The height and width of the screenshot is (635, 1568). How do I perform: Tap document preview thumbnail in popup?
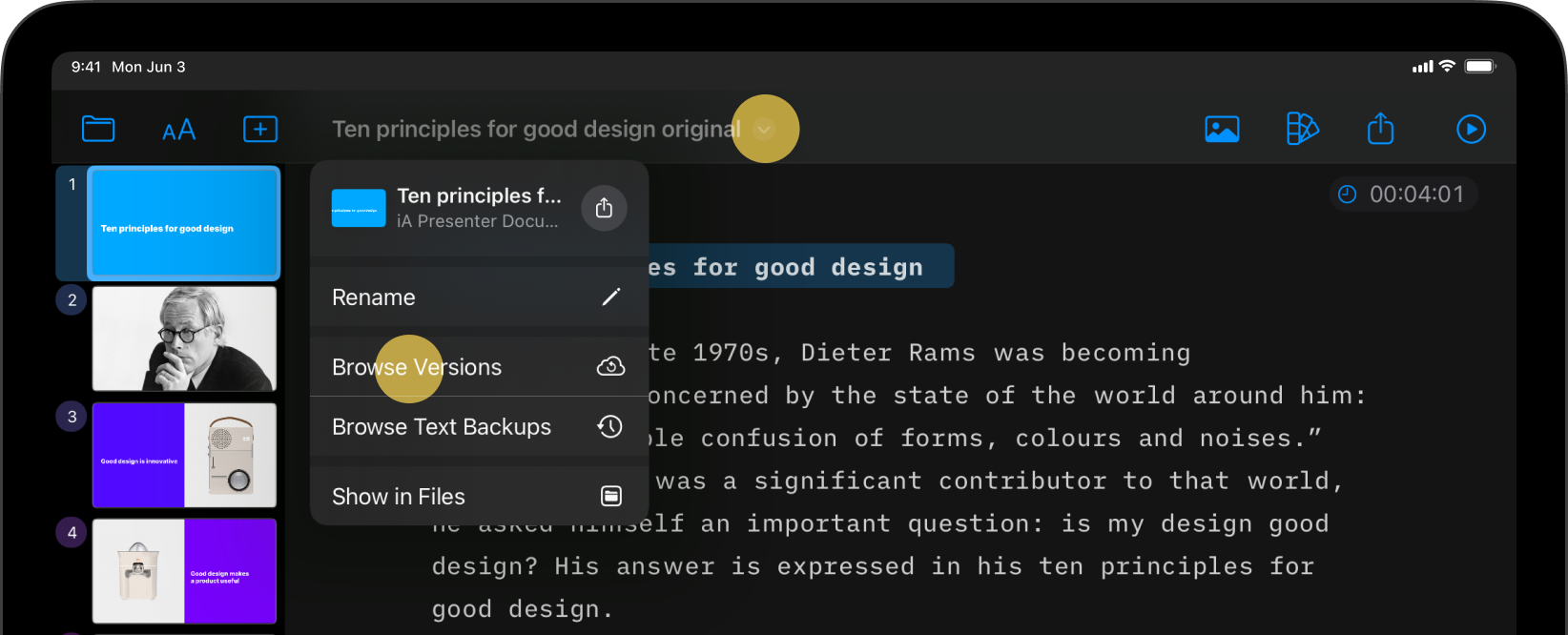[x=359, y=208]
